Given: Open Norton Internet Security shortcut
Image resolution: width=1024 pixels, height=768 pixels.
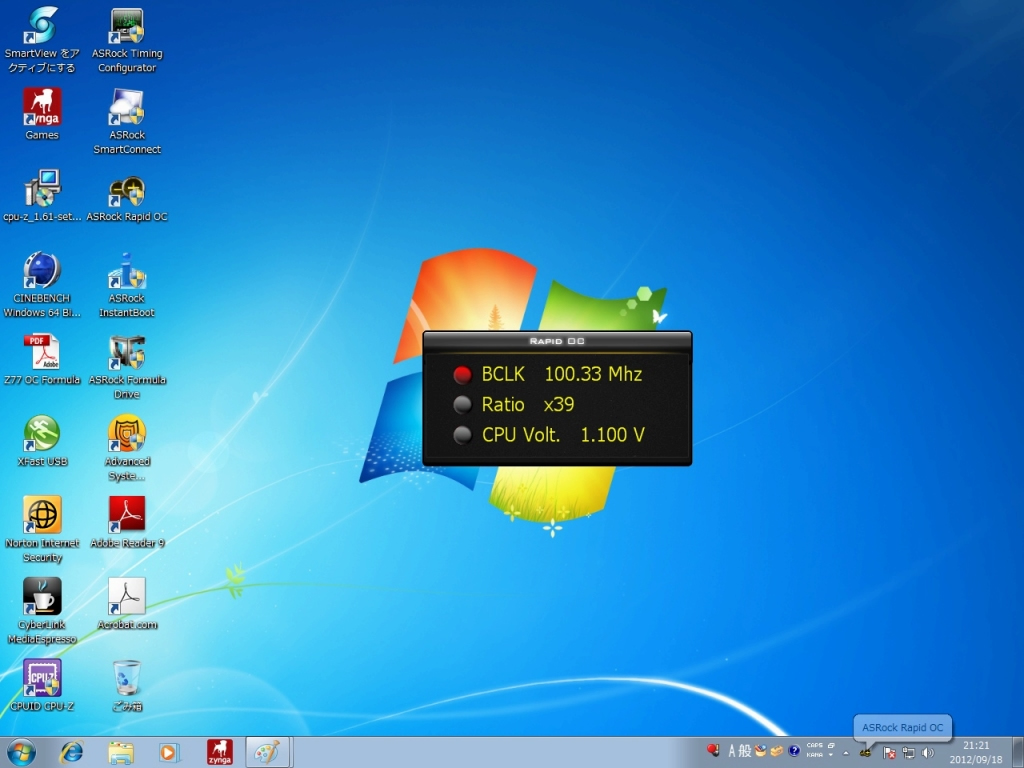Looking at the screenshot, I should point(42,530).
